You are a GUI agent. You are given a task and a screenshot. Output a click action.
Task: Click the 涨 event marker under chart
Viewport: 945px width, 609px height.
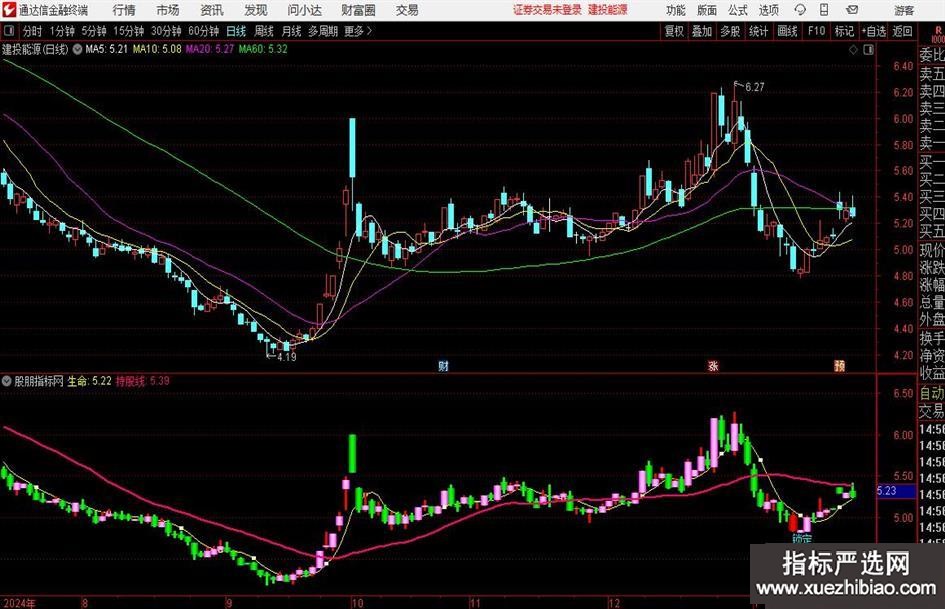pyautogui.click(x=713, y=366)
